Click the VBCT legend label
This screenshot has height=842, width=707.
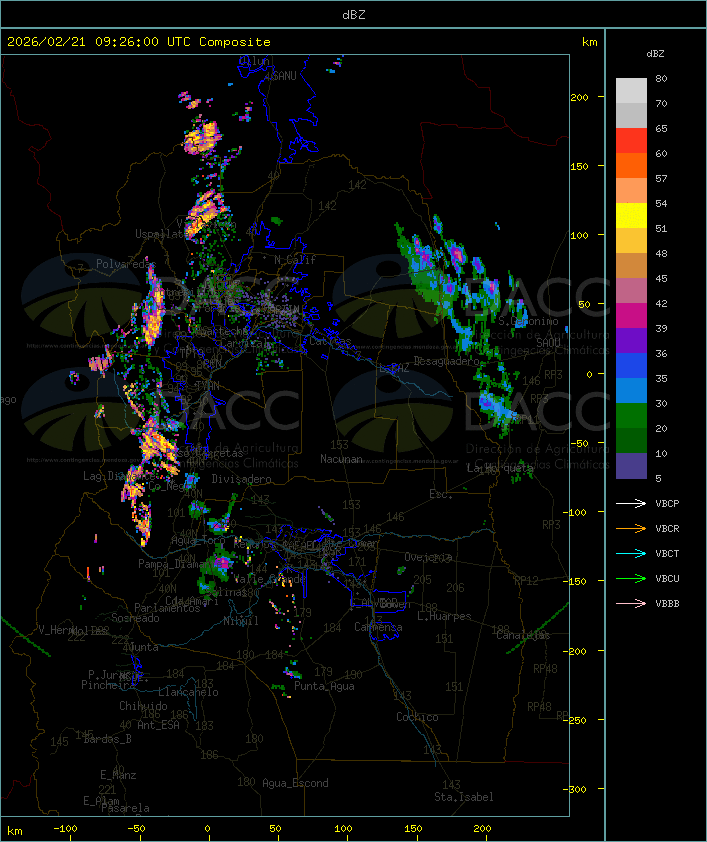667,554
